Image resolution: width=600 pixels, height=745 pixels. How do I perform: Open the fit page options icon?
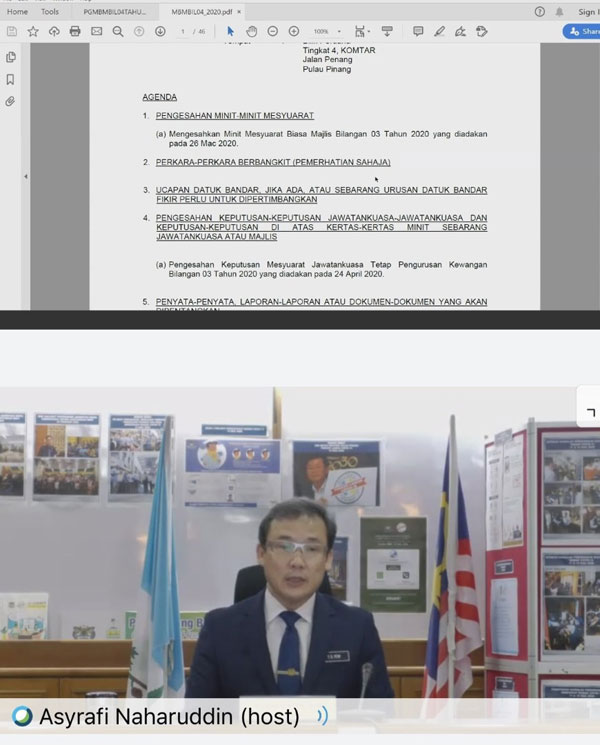tap(362, 31)
